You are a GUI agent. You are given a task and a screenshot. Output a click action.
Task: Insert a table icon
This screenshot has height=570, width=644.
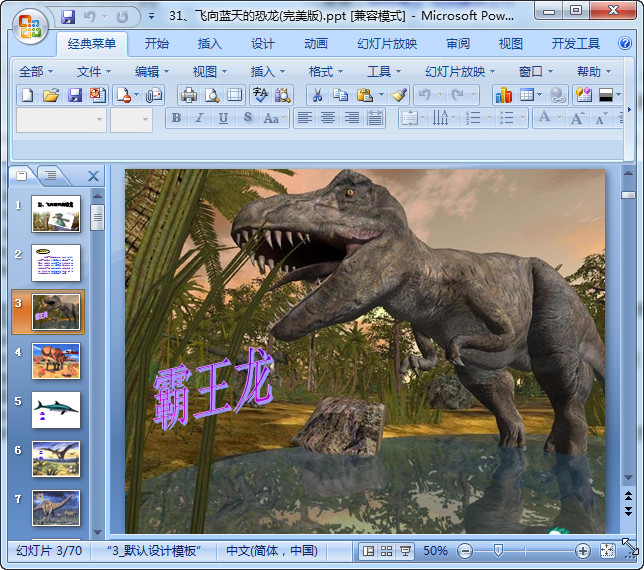(527, 95)
